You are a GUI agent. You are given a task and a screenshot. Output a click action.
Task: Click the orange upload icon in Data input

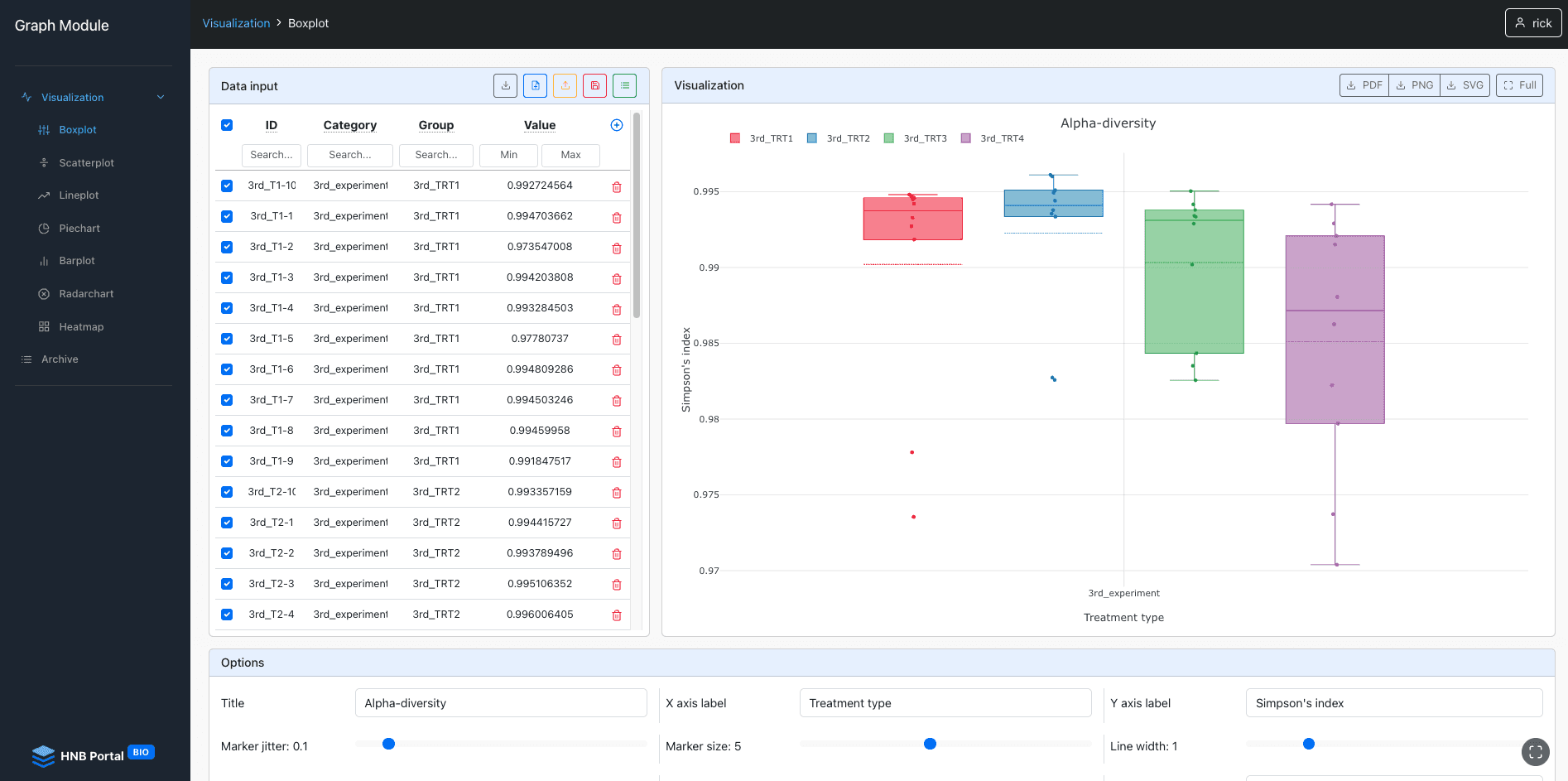pos(565,85)
